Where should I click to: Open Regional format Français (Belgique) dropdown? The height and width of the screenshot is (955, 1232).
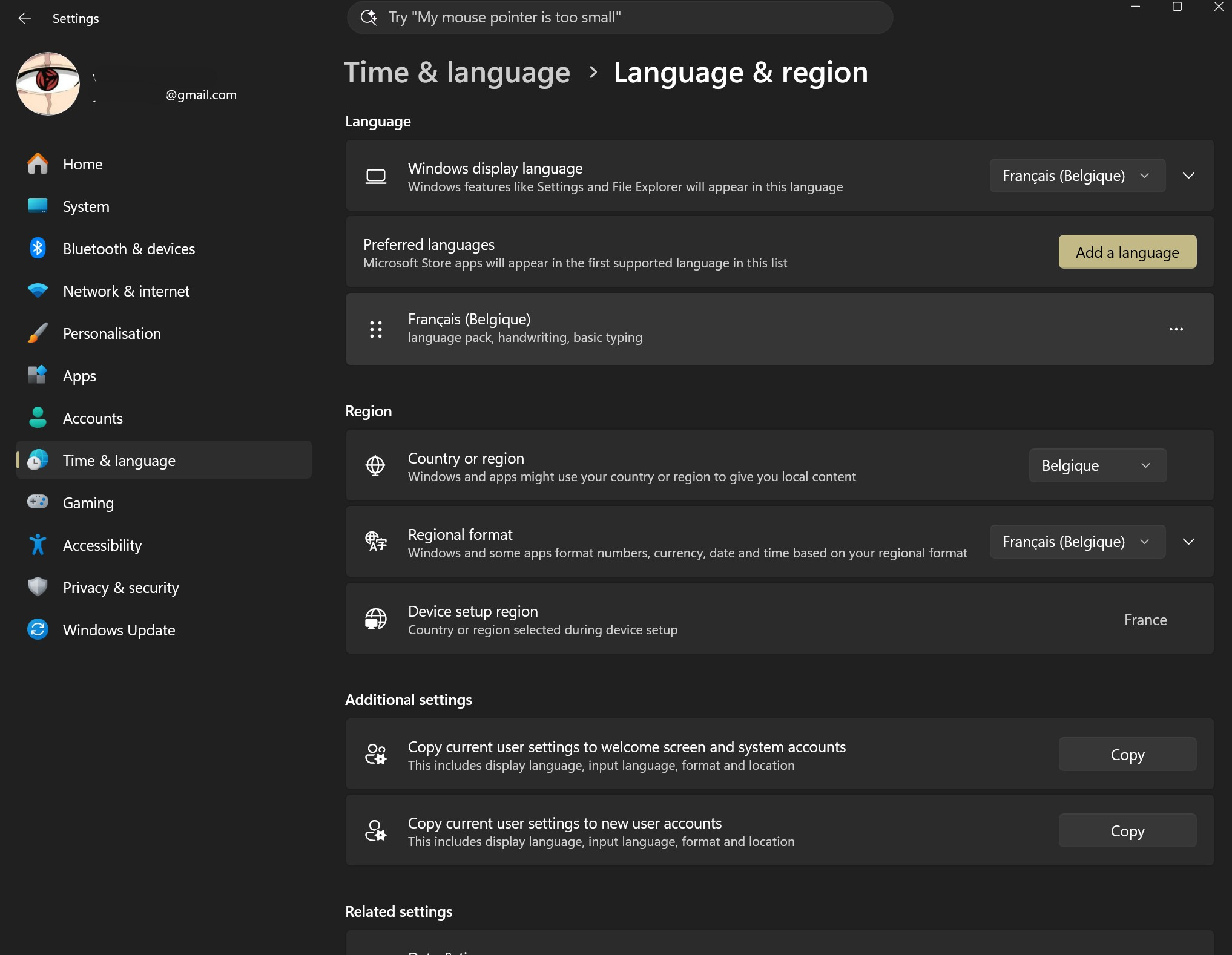pos(1078,542)
